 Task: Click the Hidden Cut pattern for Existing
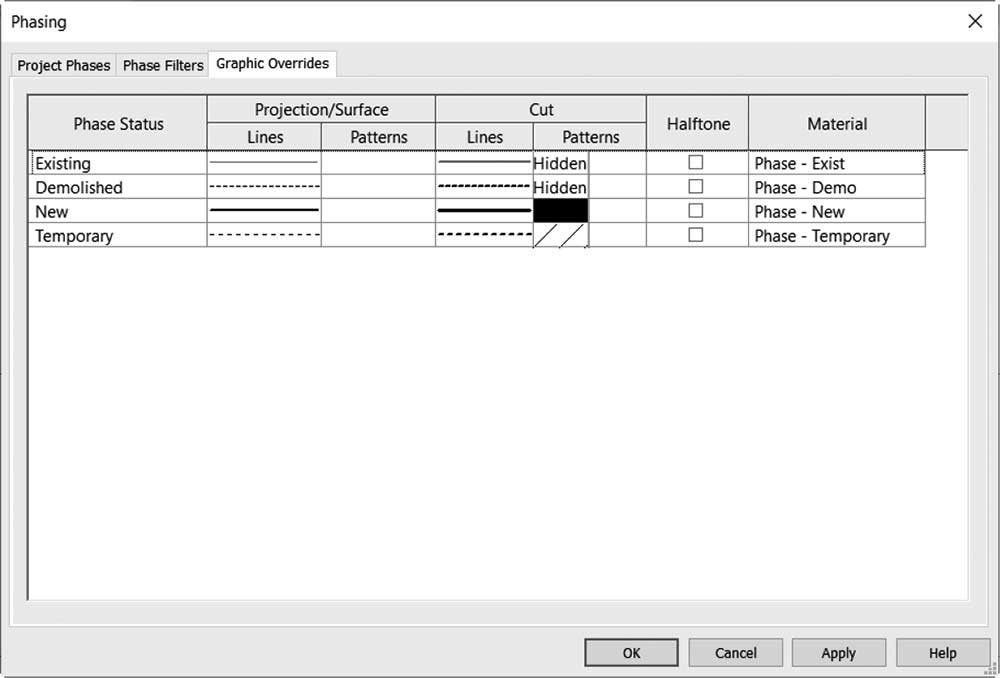coord(560,163)
